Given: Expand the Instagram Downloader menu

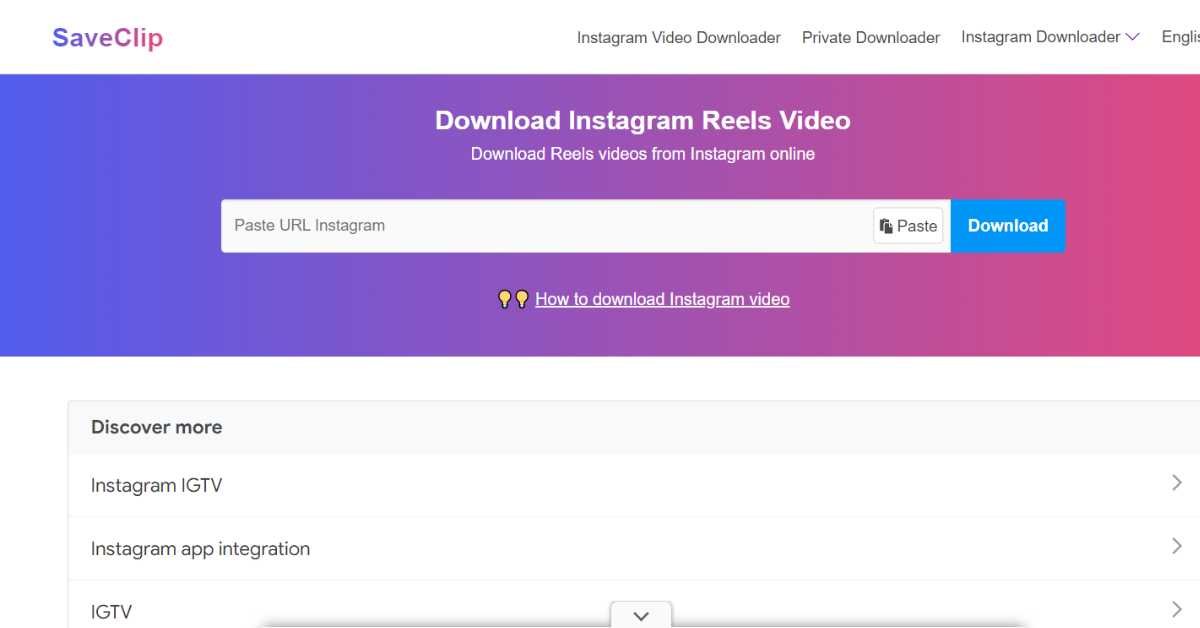Looking at the screenshot, I should click(x=1050, y=37).
